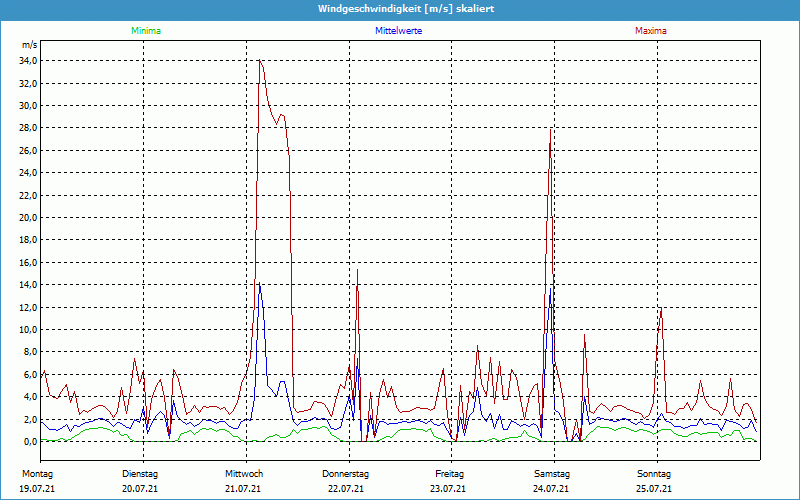Click the red 34 m/s peak on Mittwoch
The height and width of the screenshot is (500, 800).
260,61
